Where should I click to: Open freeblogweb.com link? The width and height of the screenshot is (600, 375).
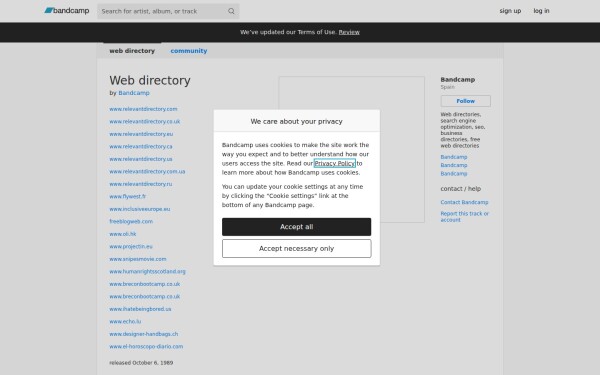click(x=131, y=222)
